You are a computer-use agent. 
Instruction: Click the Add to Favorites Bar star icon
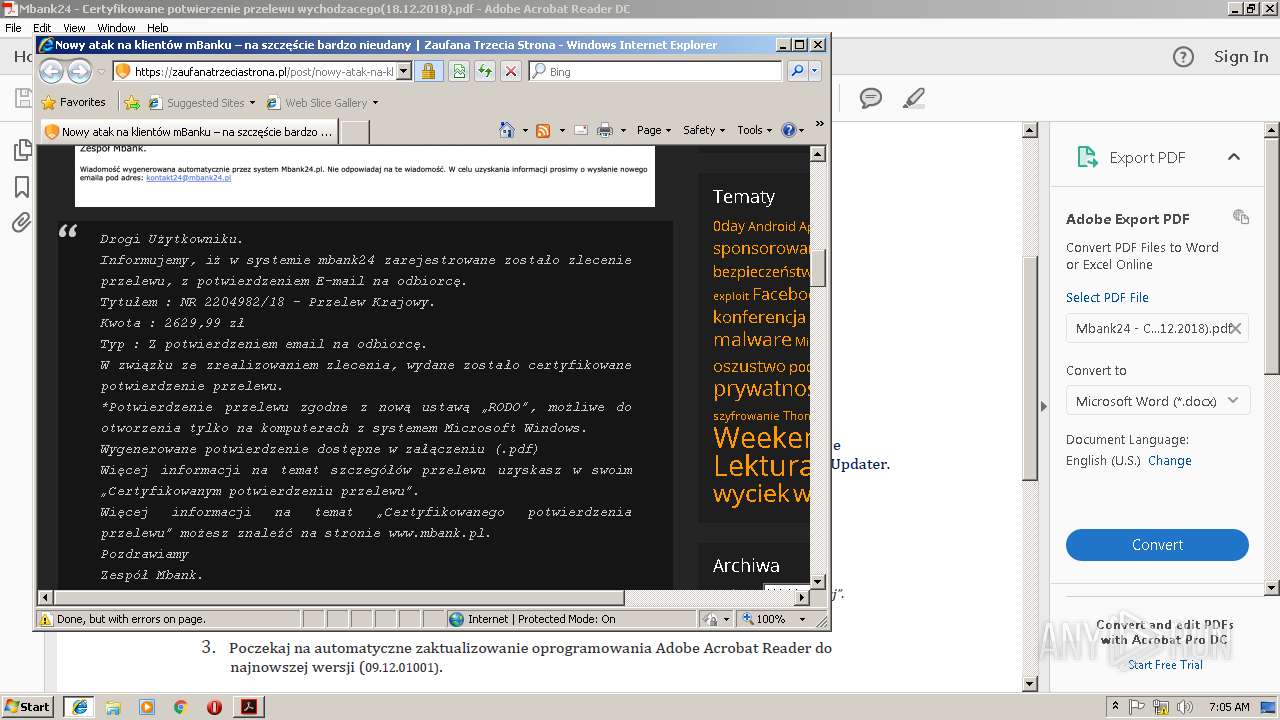coord(131,102)
